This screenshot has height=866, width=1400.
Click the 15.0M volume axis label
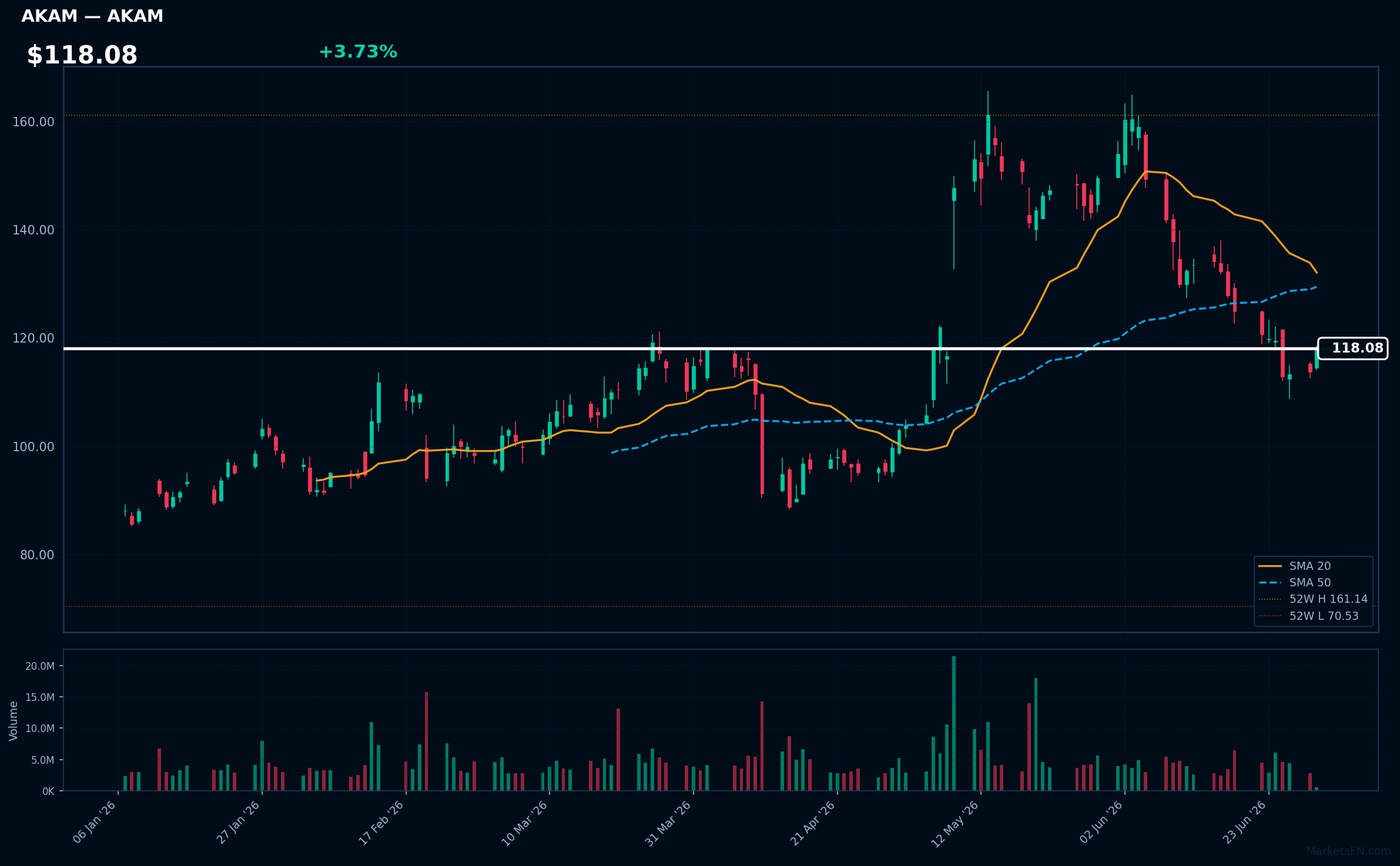tap(40, 697)
